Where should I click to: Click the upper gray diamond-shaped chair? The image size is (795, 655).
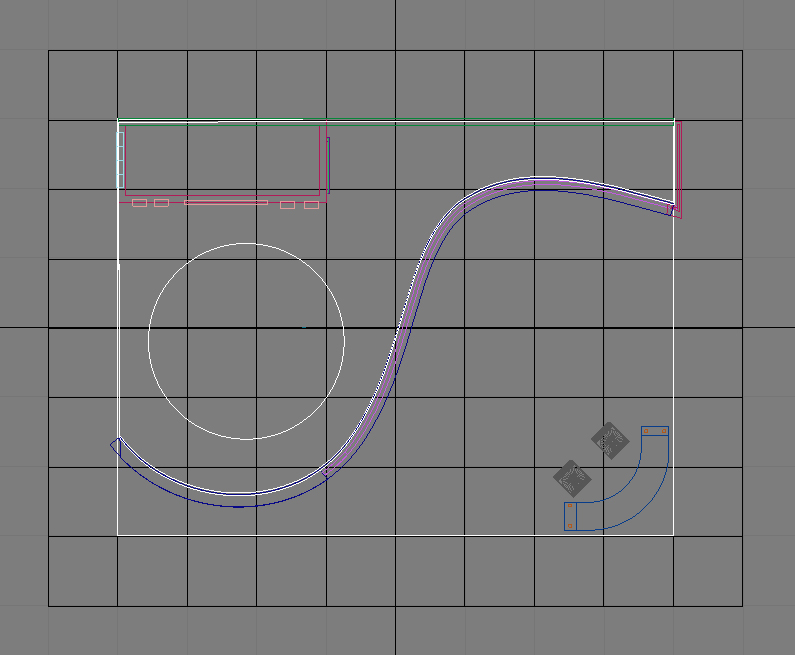coord(608,439)
